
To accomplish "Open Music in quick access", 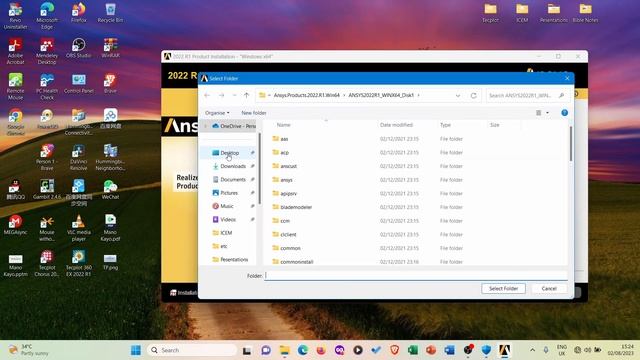I will 227,206.
